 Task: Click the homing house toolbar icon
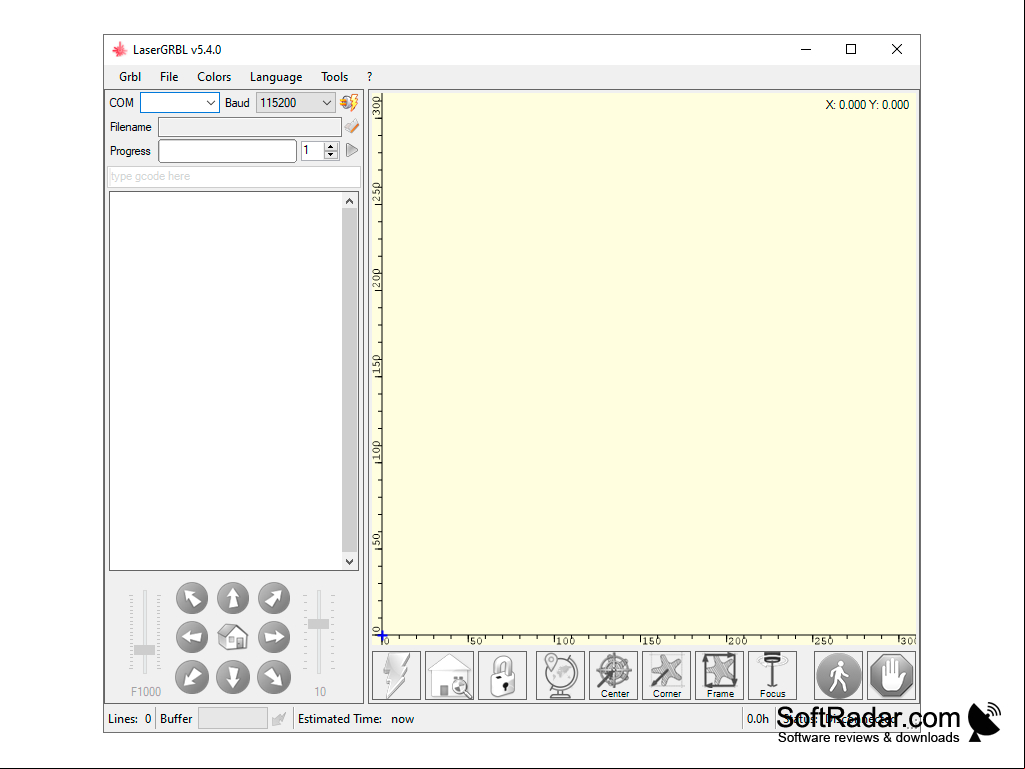coord(449,675)
